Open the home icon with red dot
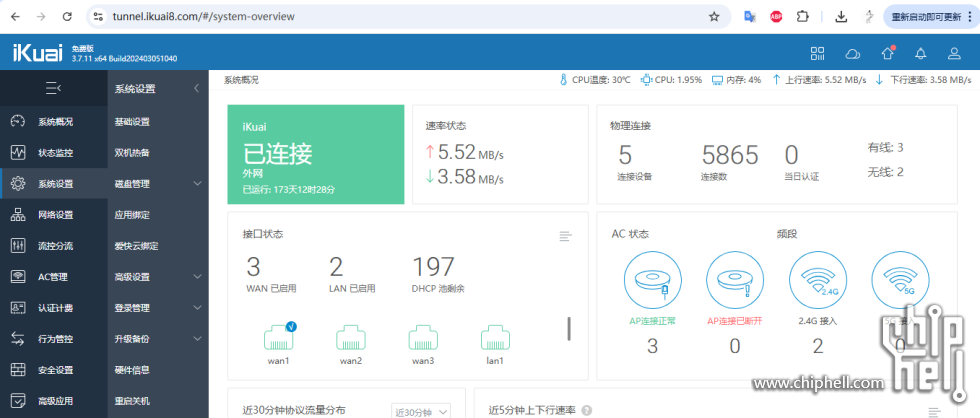This screenshot has height=418, width=980. click(888, 53)
